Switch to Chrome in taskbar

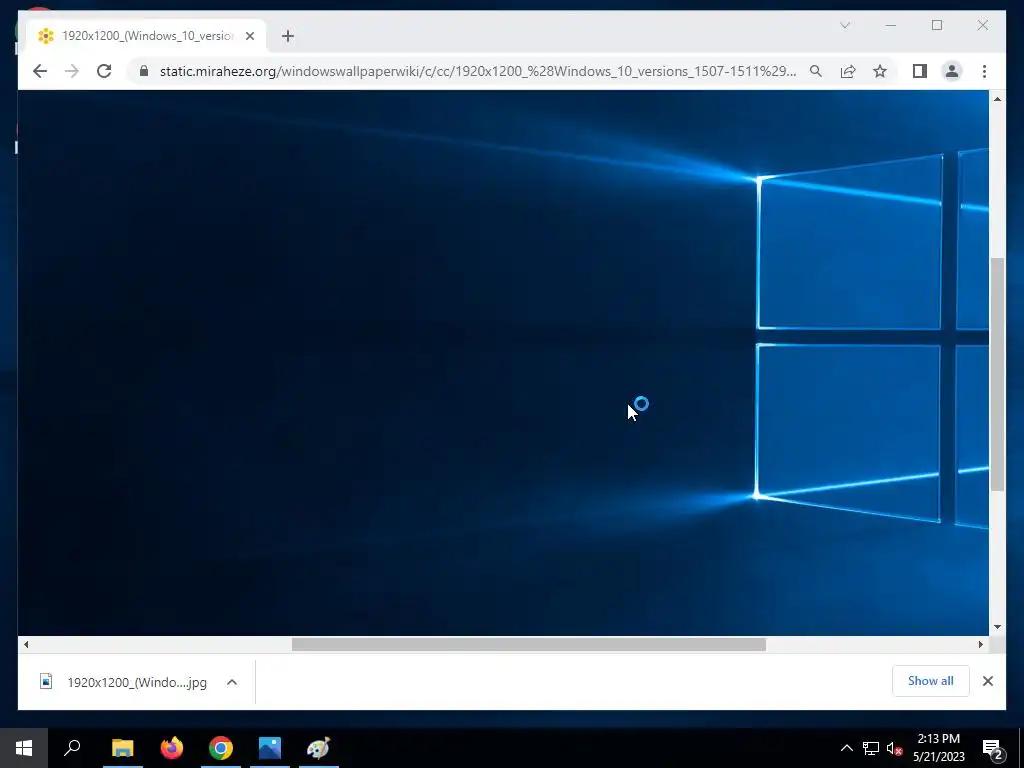221,748
